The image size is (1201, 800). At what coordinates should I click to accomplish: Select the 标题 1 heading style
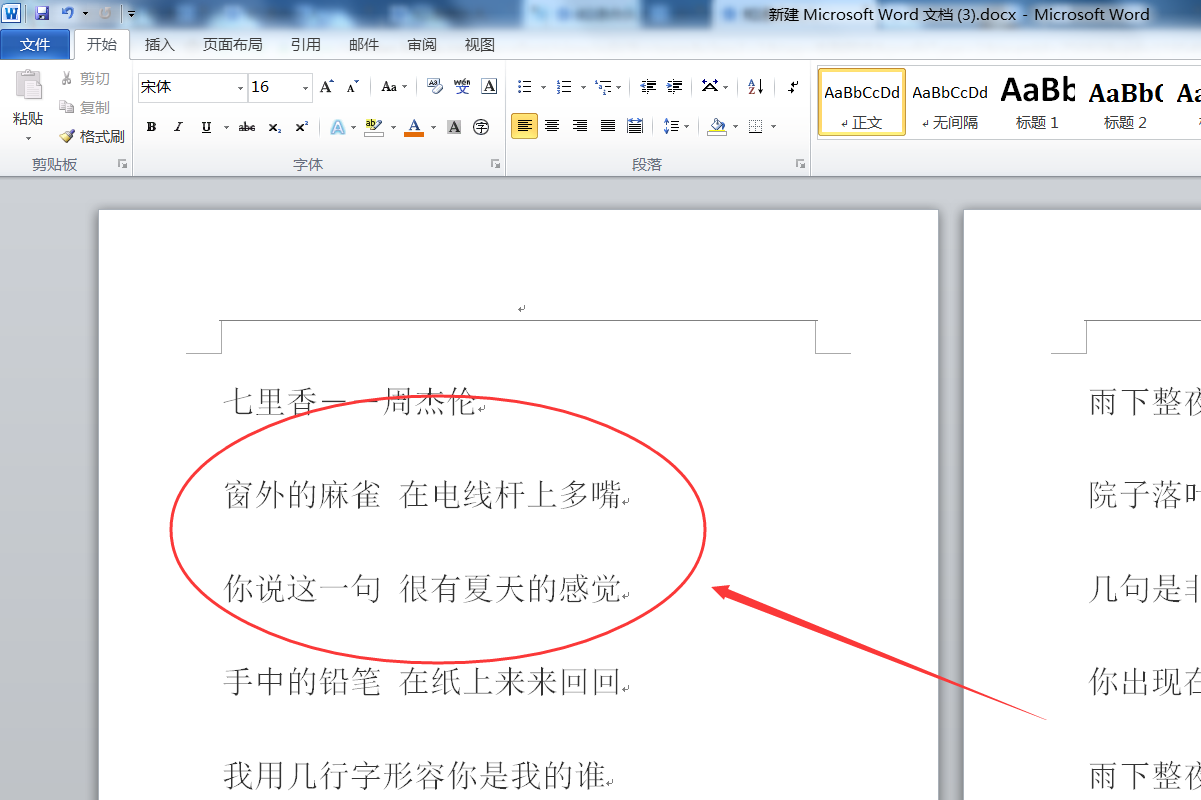click(1037, 102)
